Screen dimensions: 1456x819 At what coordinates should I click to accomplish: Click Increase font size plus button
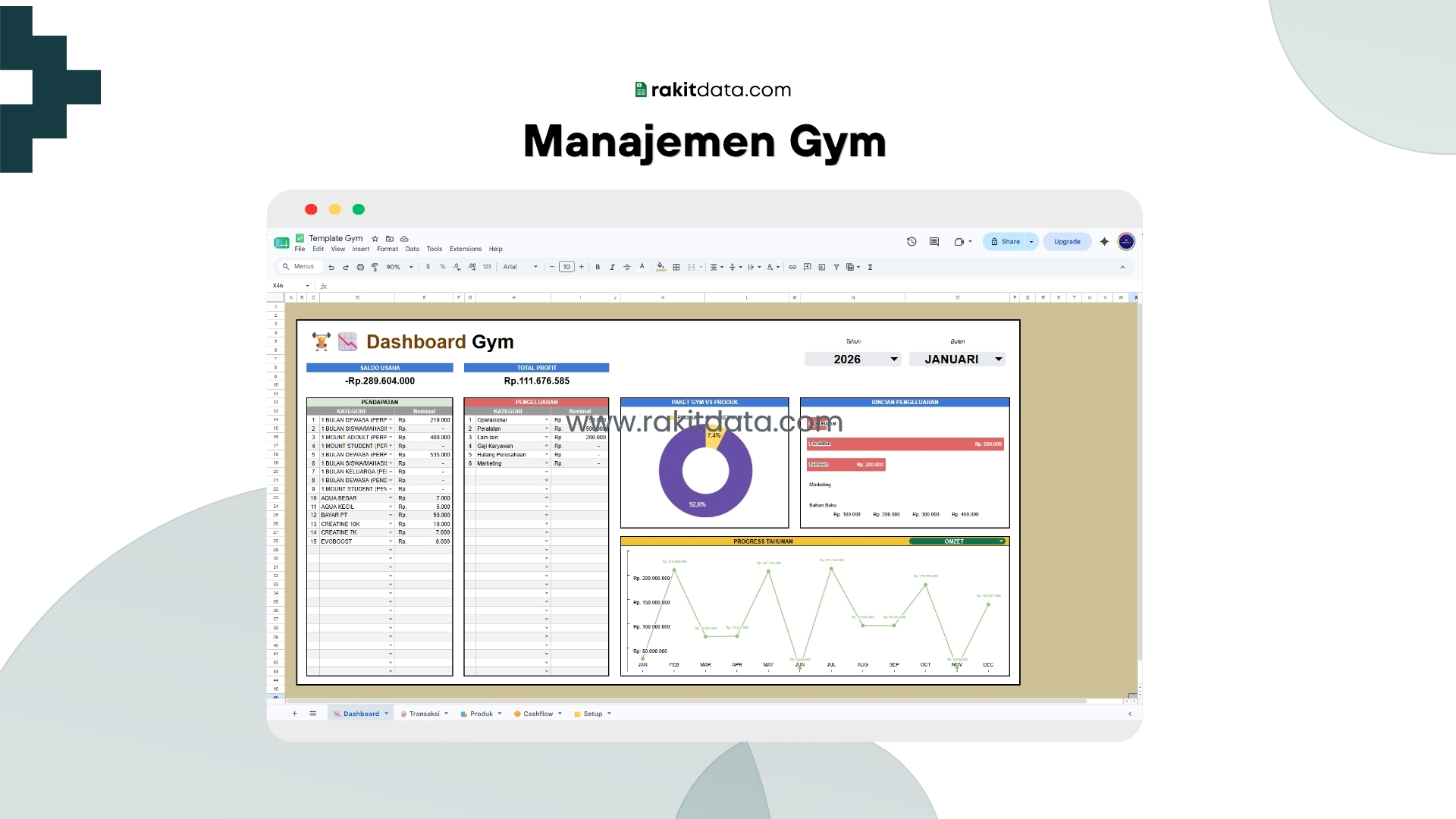(582, 267)
